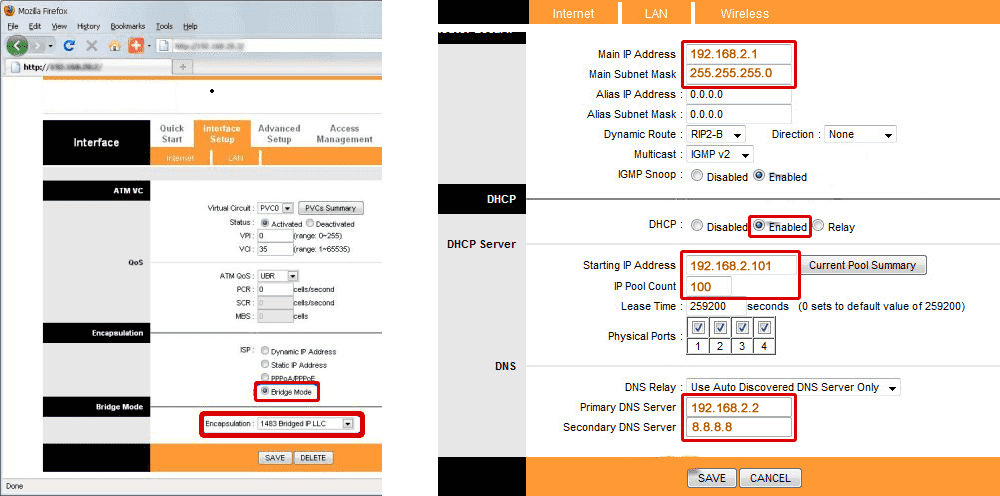Open the ATM QoS UBR dropdown
This screenshot has height=496, width=1000.
click(278, 276)
